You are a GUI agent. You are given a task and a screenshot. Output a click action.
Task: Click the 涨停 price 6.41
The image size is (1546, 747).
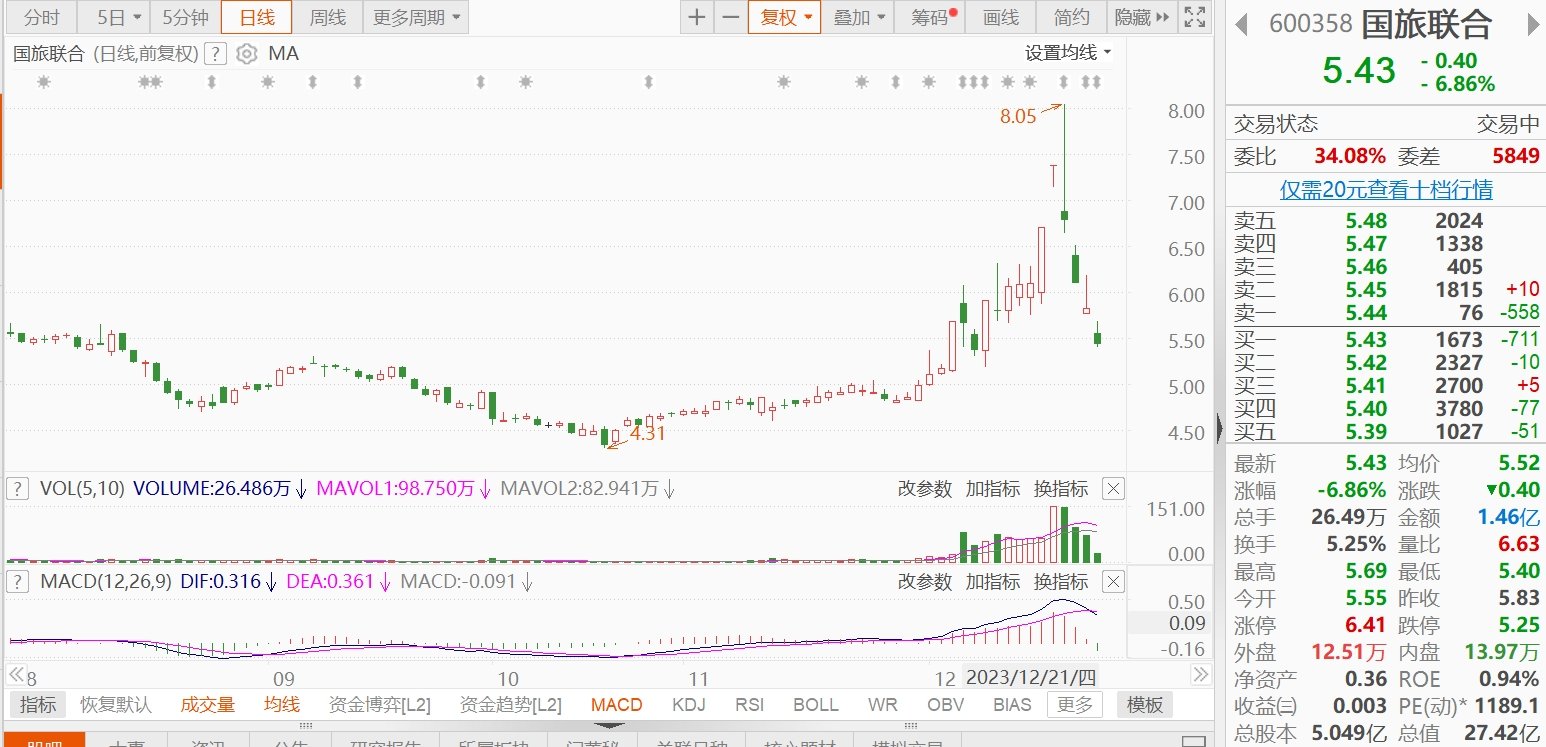[x=1365, y=627]
